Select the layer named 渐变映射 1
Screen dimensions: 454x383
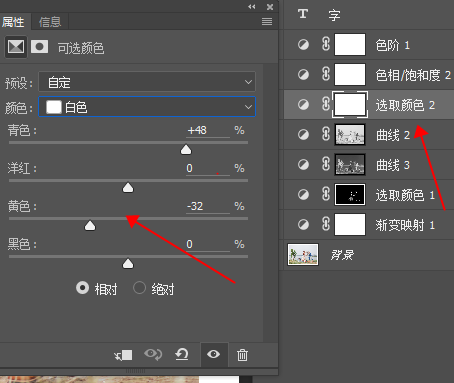click(405, 225)
